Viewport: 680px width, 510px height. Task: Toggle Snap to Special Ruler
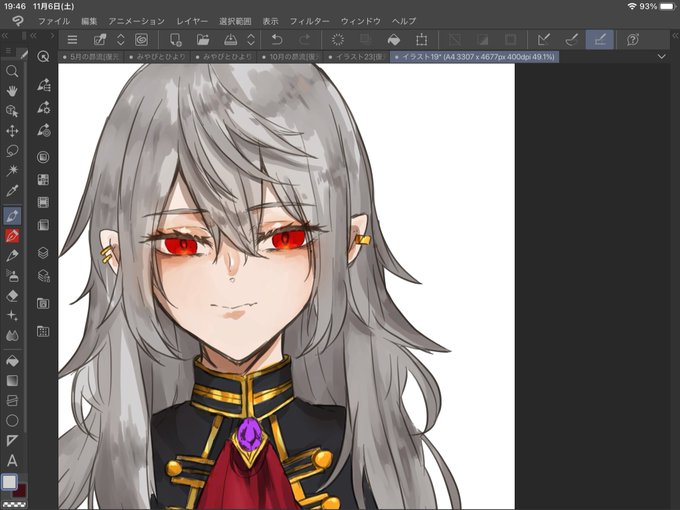pos(572,40)
